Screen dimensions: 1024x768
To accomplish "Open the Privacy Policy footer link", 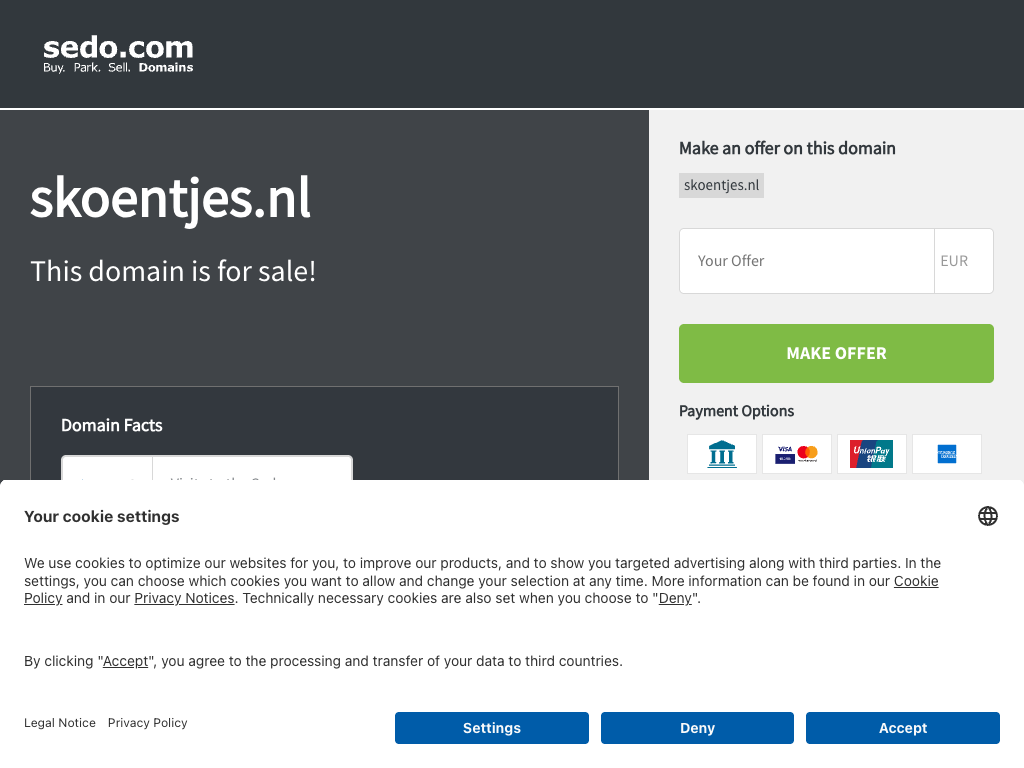I will click(148, 723).
